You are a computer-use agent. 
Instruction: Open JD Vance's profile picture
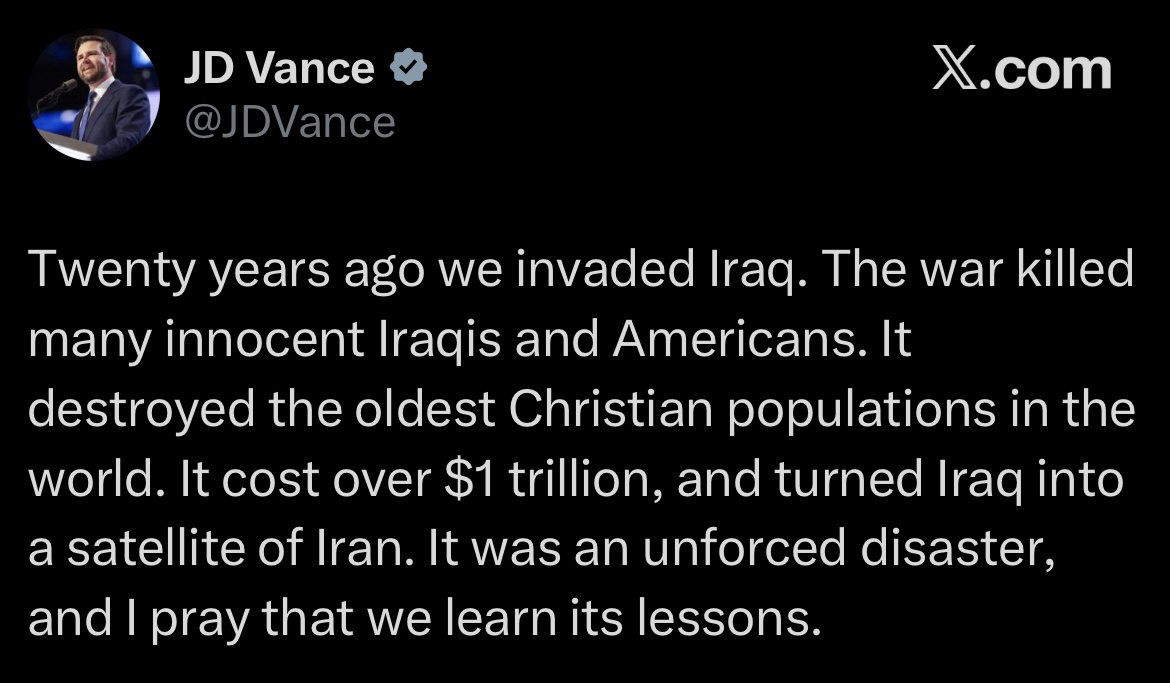coord(92,94)
